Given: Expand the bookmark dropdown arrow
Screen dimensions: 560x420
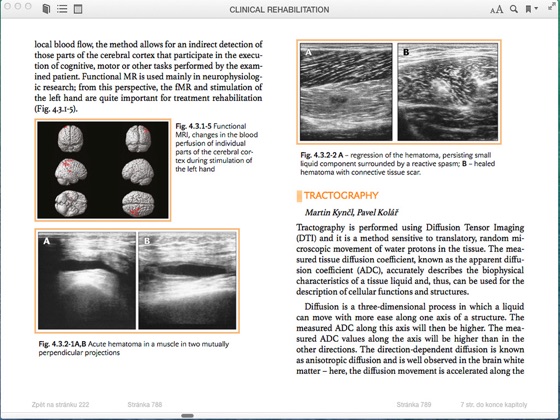Looking at the screenshot, I should click(x=536, y=8).
